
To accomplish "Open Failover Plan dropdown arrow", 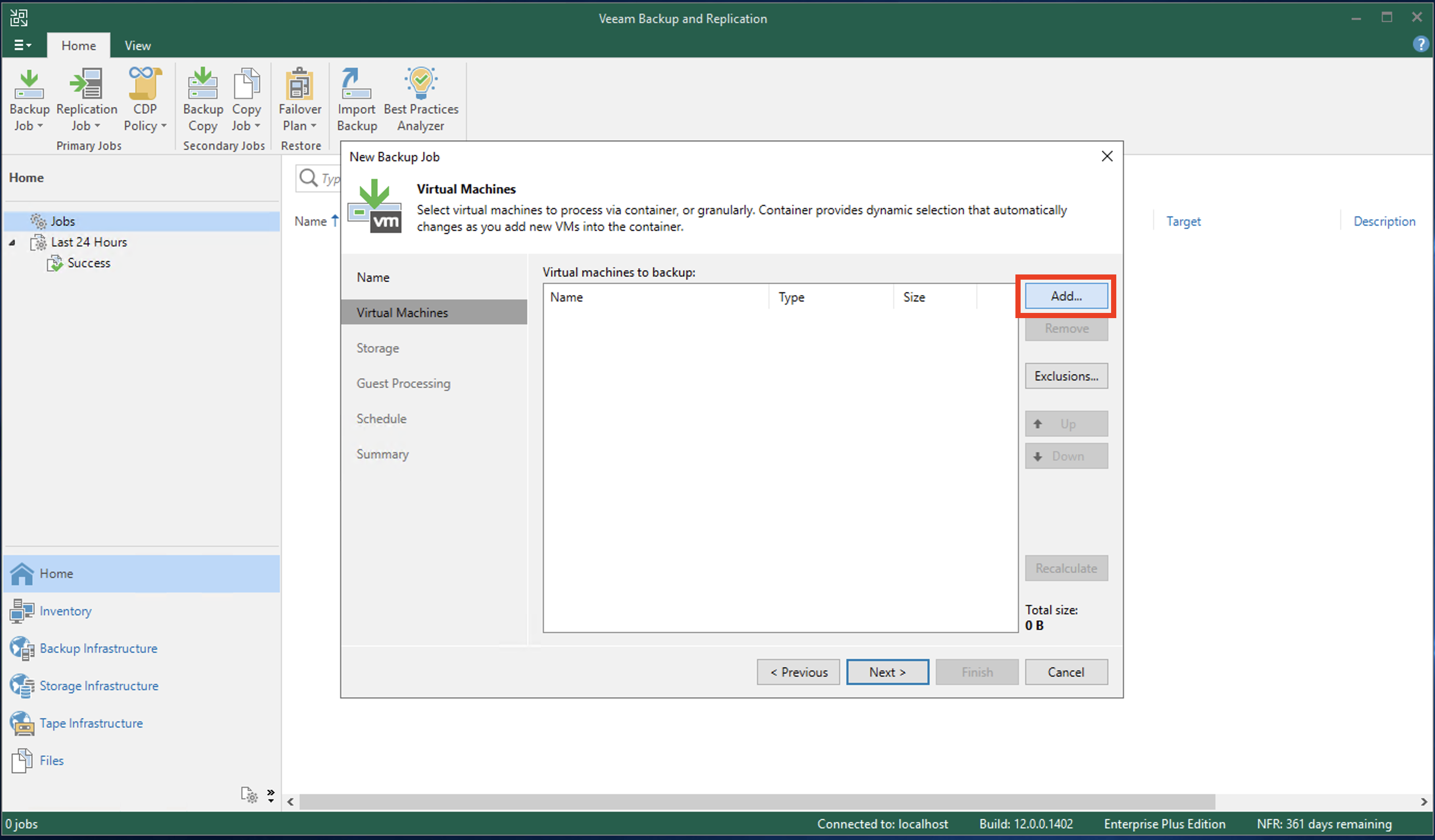I will (313, 126).
